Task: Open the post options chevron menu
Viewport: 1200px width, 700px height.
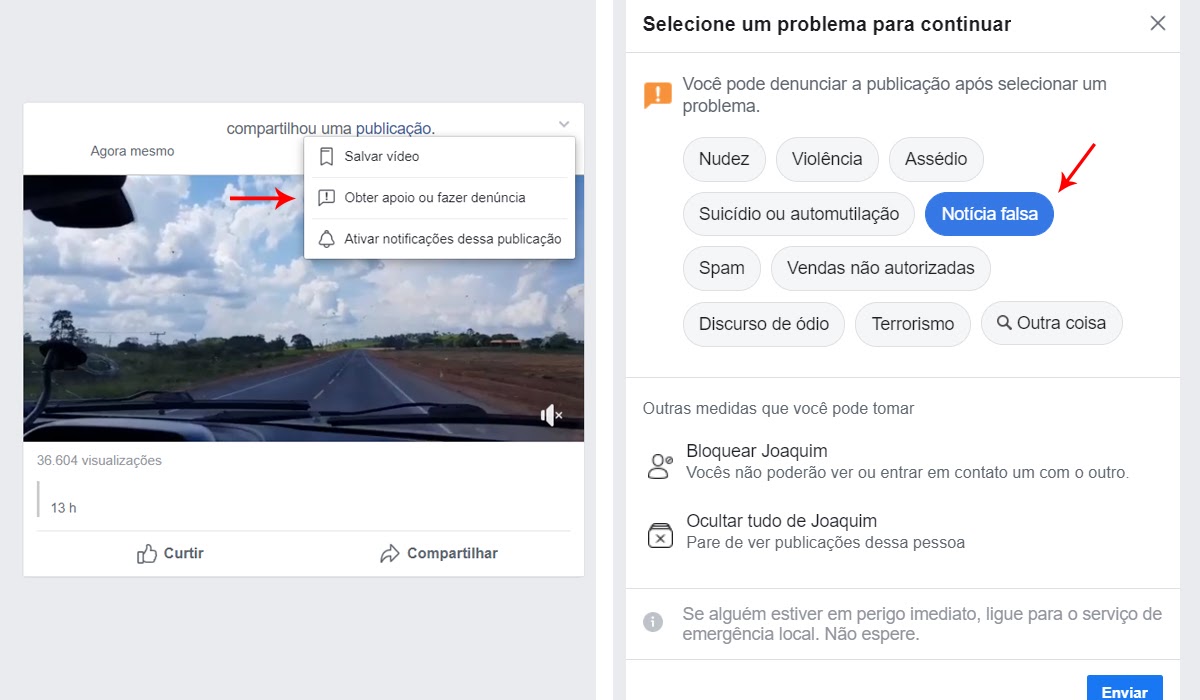Action: tap(564, 125)
